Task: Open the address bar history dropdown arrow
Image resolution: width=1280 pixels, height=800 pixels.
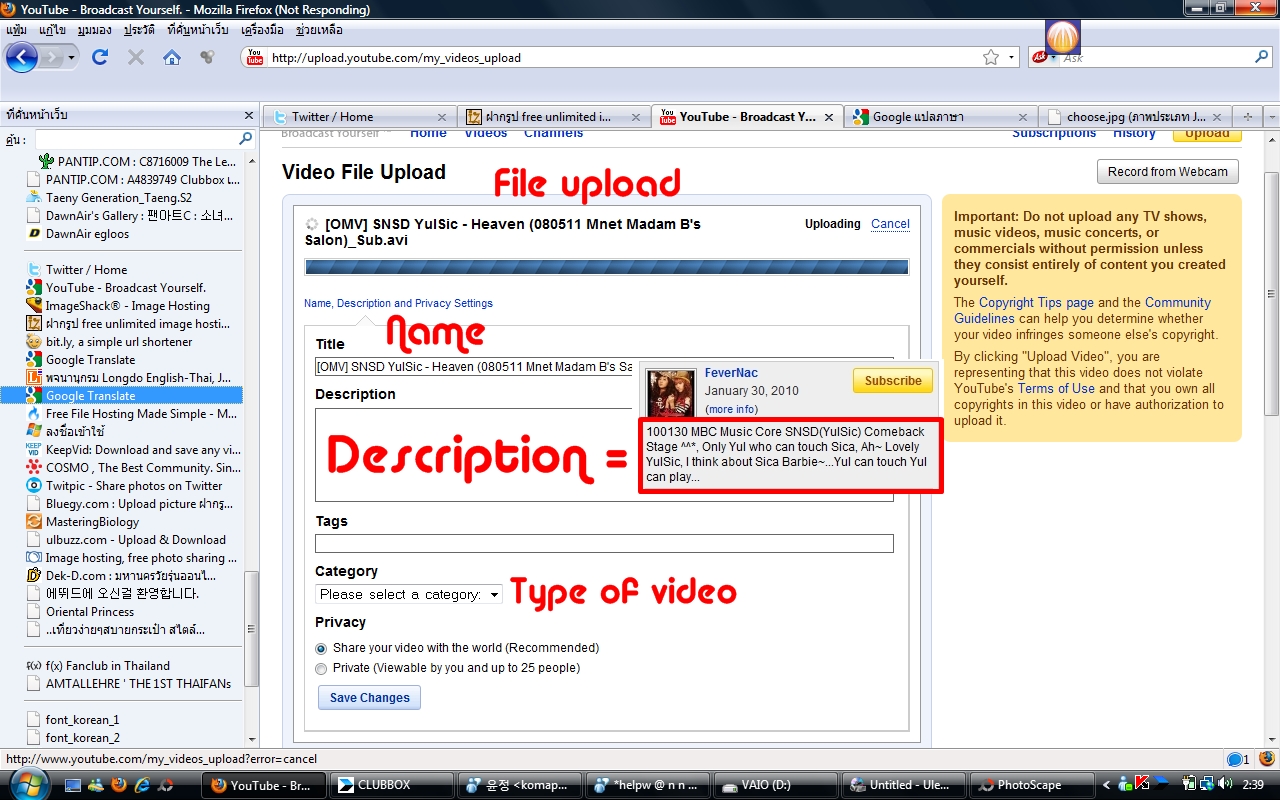Action: coord(1012,57)
